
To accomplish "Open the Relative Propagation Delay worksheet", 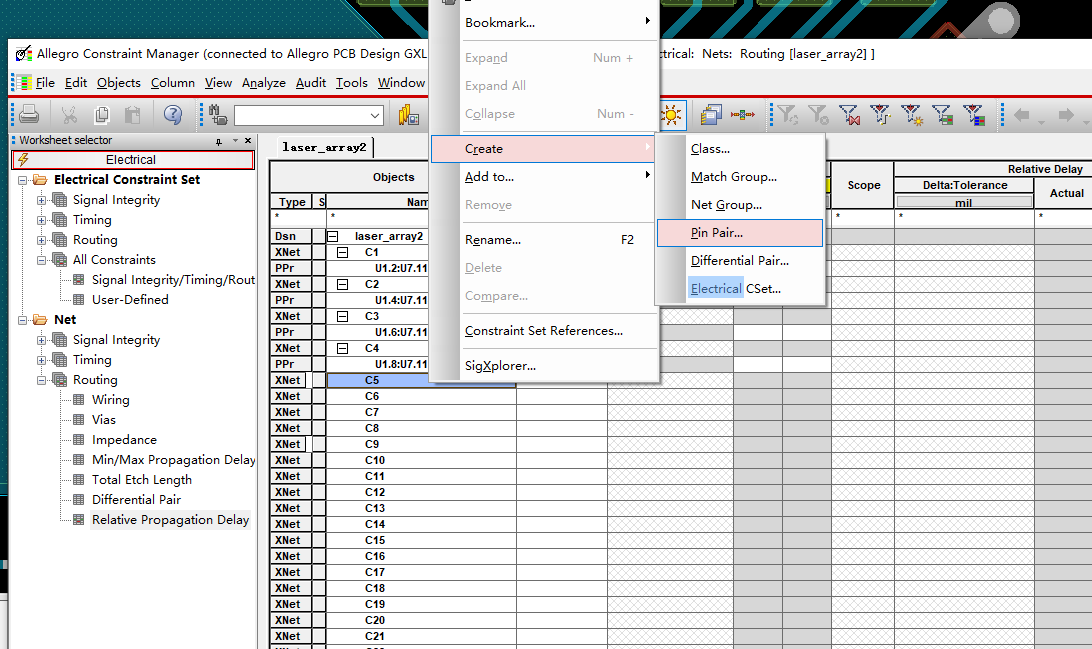I will (170, 520).
